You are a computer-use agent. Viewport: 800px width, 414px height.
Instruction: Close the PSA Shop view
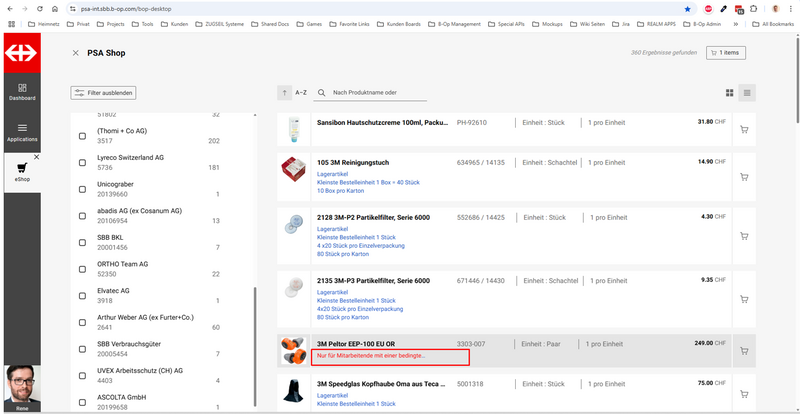76,53
